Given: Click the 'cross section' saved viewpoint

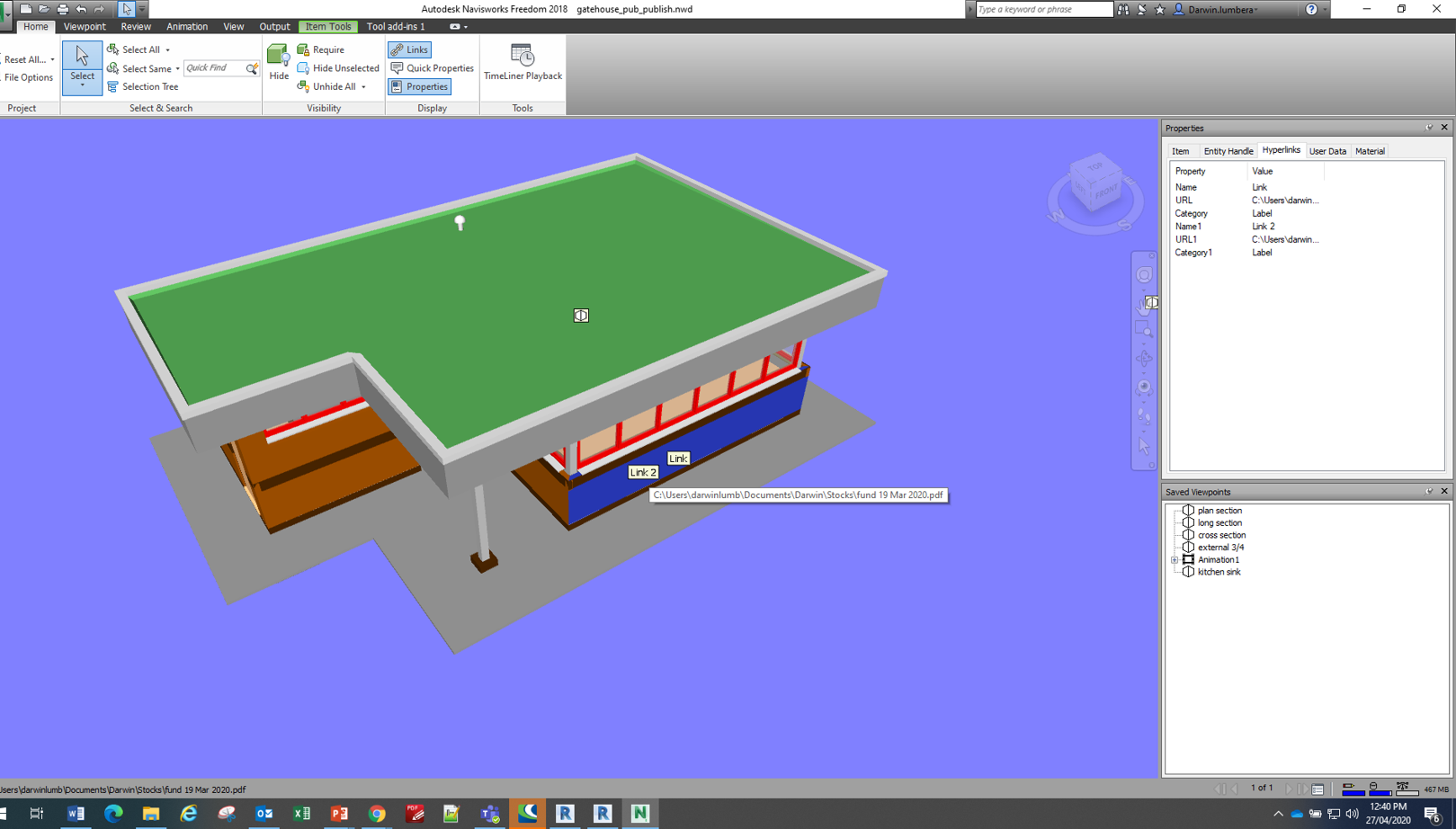Looking at the screenshot, I should [1221, 535].
